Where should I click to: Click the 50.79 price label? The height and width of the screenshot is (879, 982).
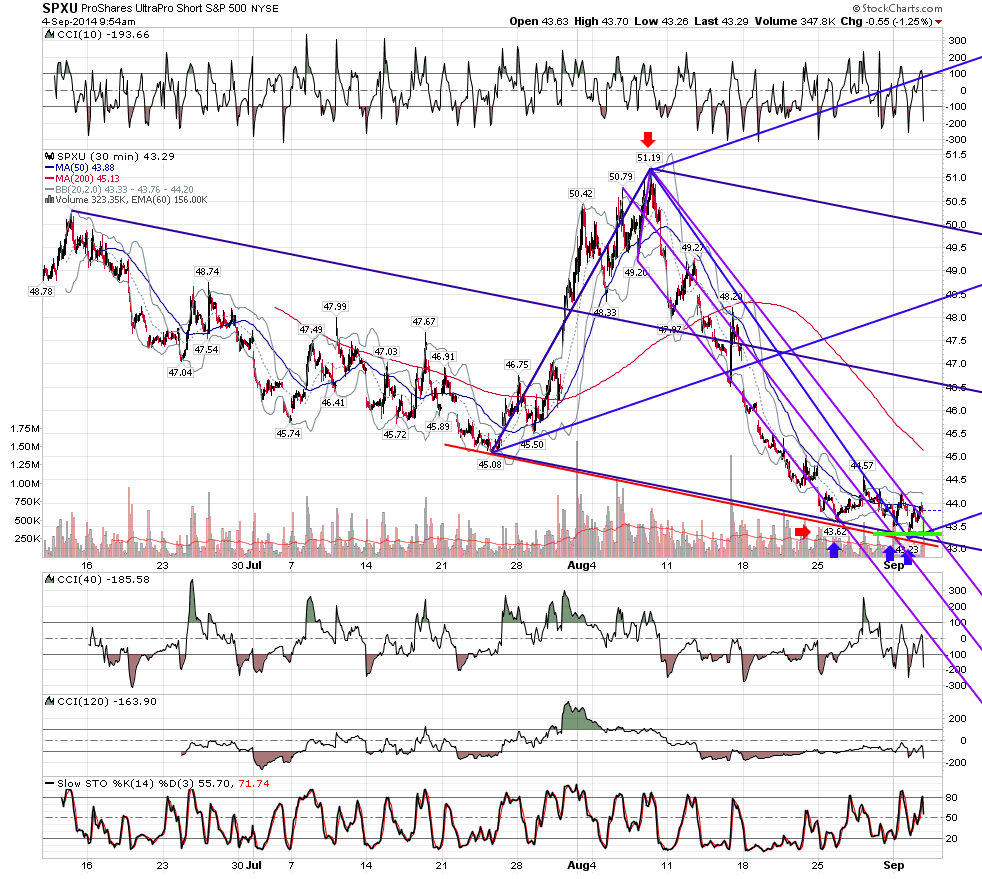[621, 177]
